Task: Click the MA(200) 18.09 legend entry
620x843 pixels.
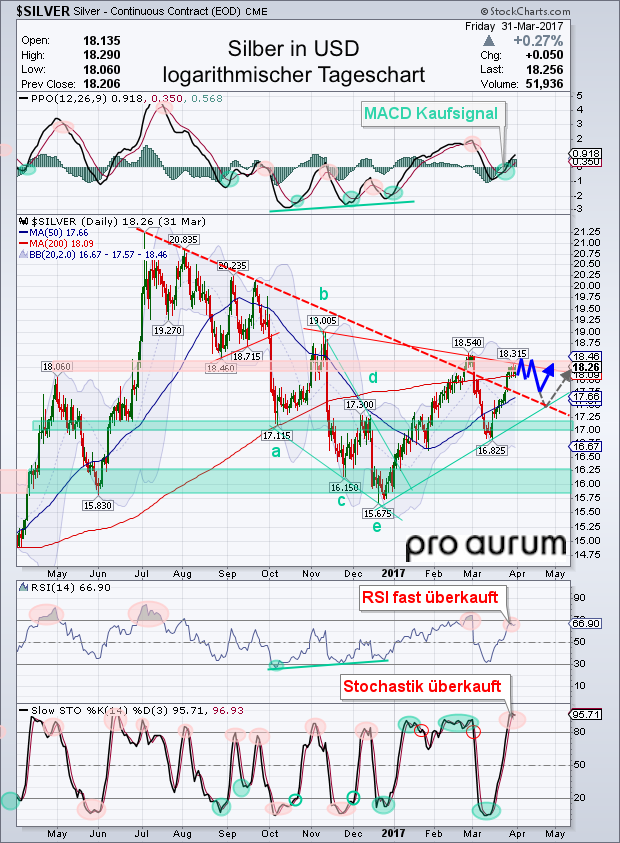Action: (x=55, y=243)
